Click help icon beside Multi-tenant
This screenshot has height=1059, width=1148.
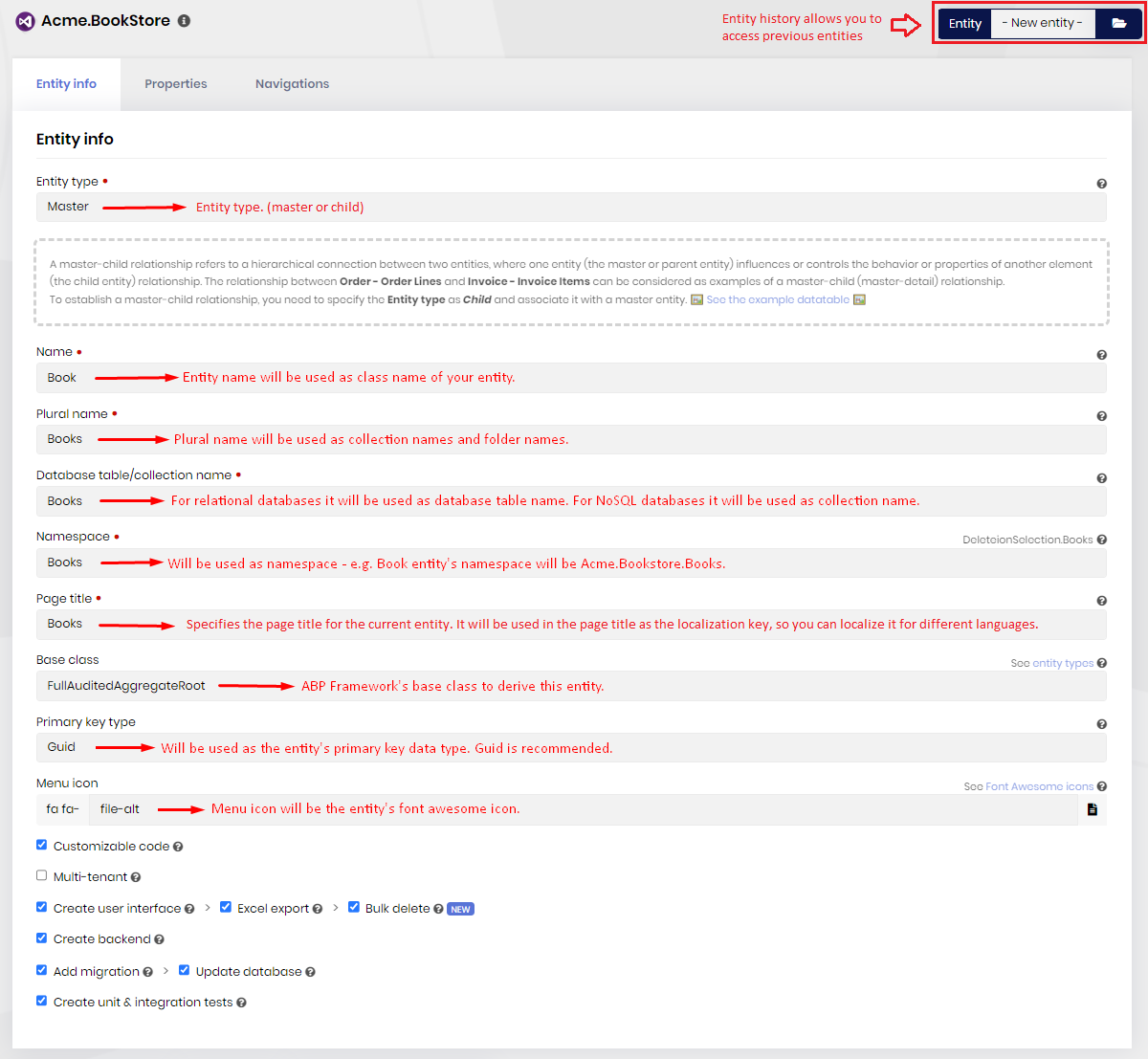click(x=136, y=877)
